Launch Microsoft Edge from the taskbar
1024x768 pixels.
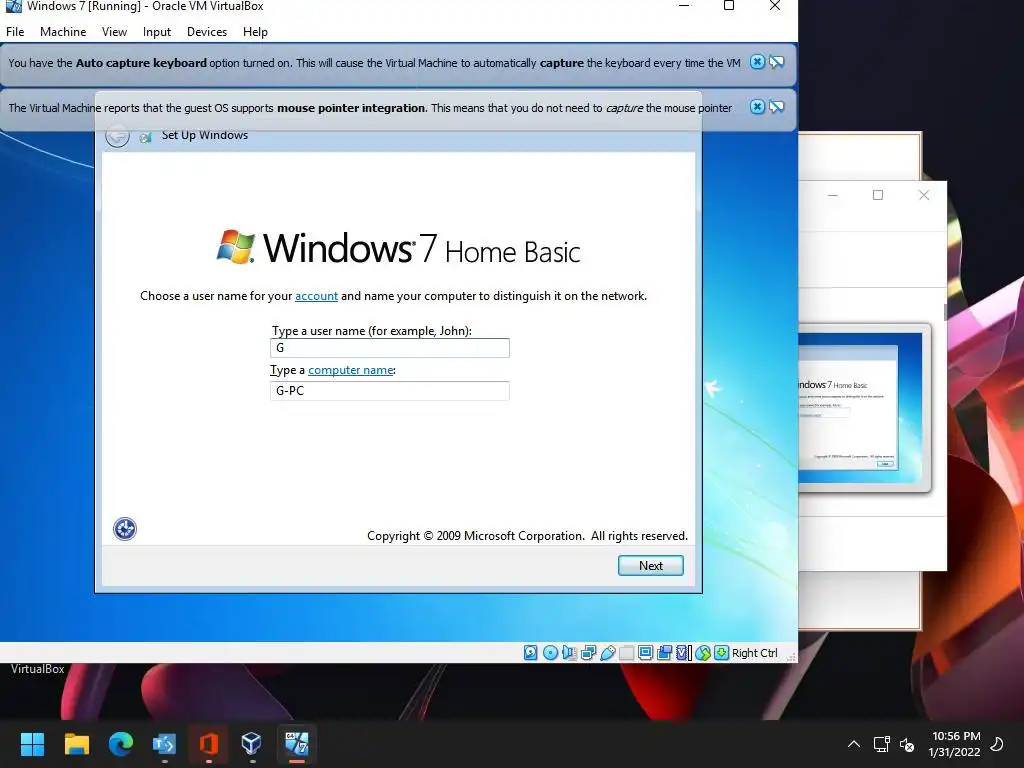click(120, 743)
